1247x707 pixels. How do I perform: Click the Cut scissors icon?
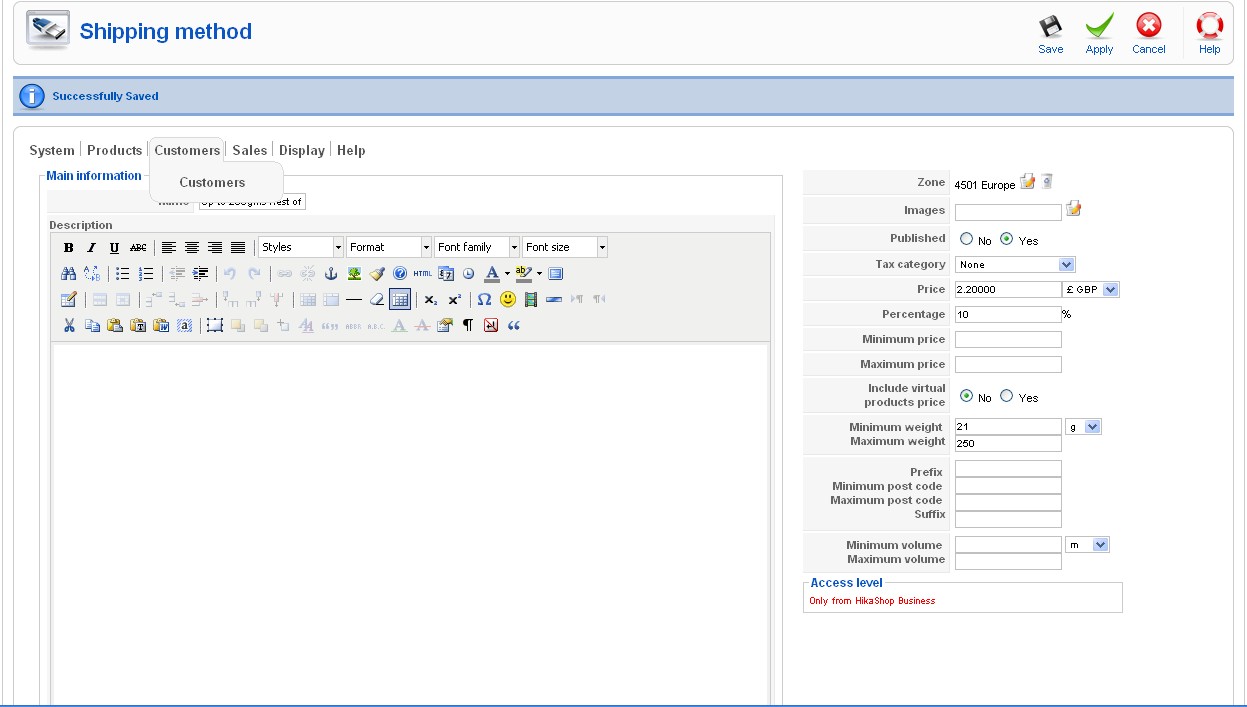(69, 325)
